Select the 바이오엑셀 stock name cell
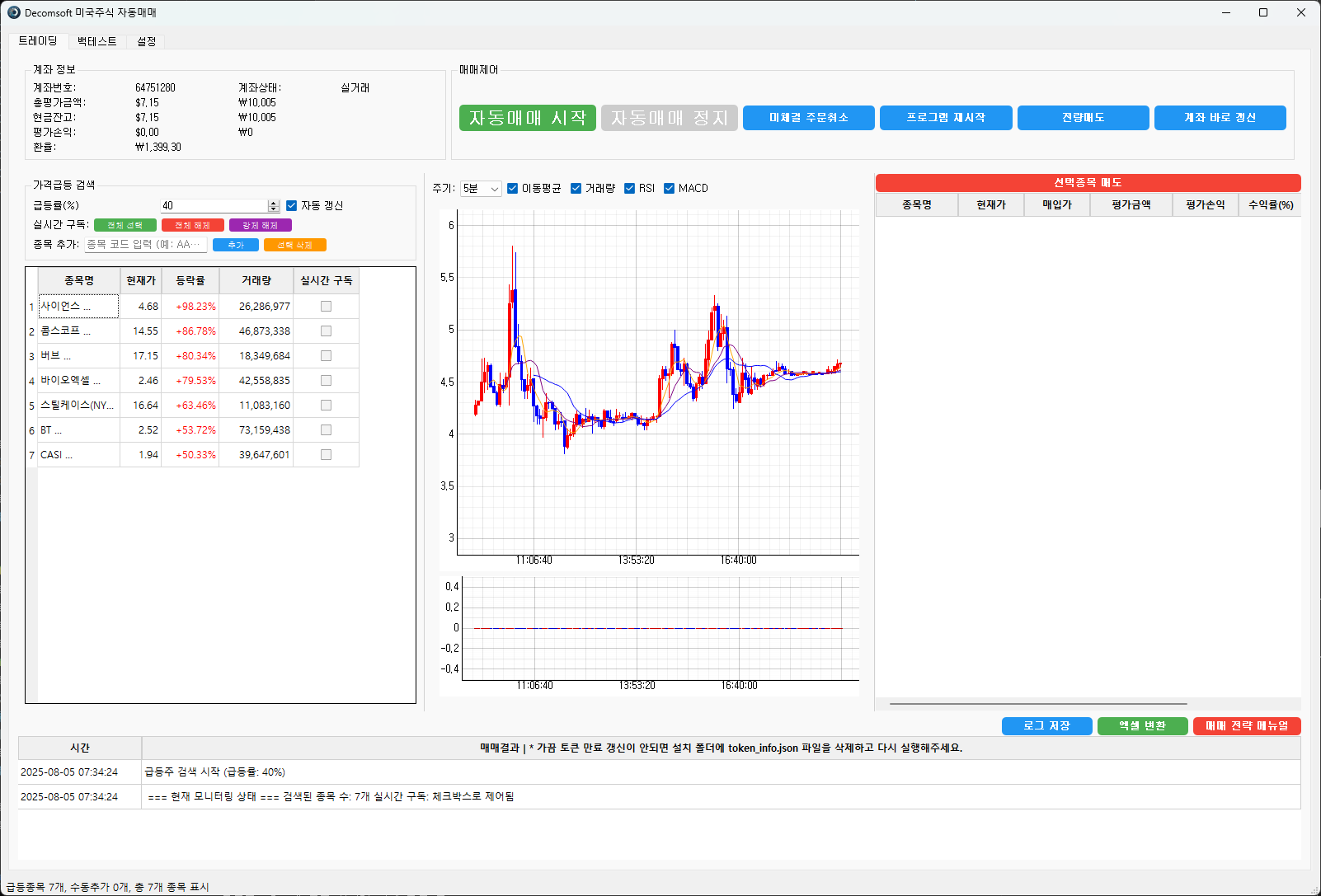Viewport: 1321px width, 896px height. tap(78, 381)
